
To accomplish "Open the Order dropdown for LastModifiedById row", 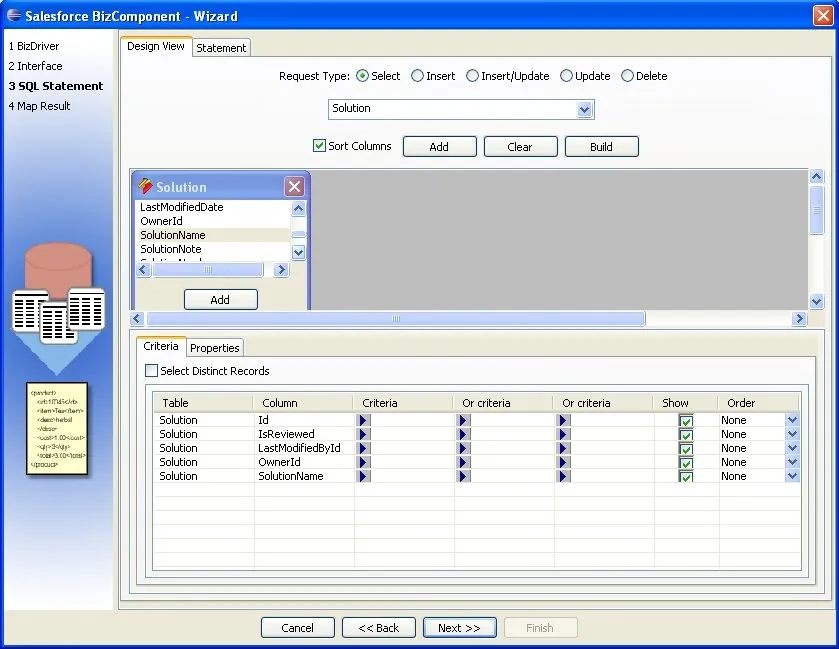I will [x=792, y=448].
